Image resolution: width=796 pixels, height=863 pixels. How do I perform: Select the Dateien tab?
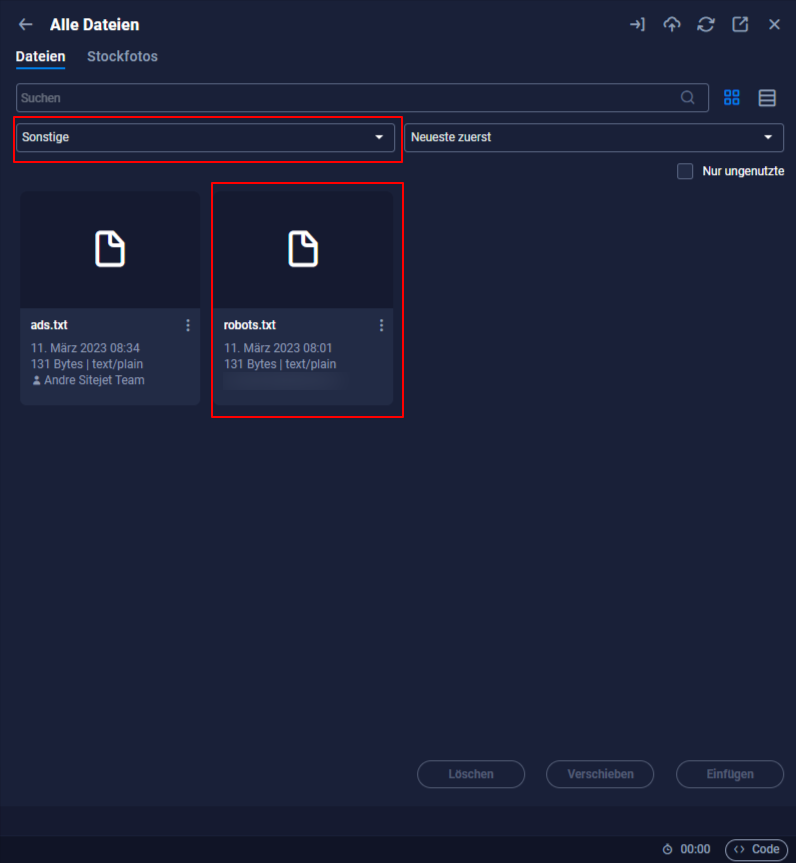41,57
